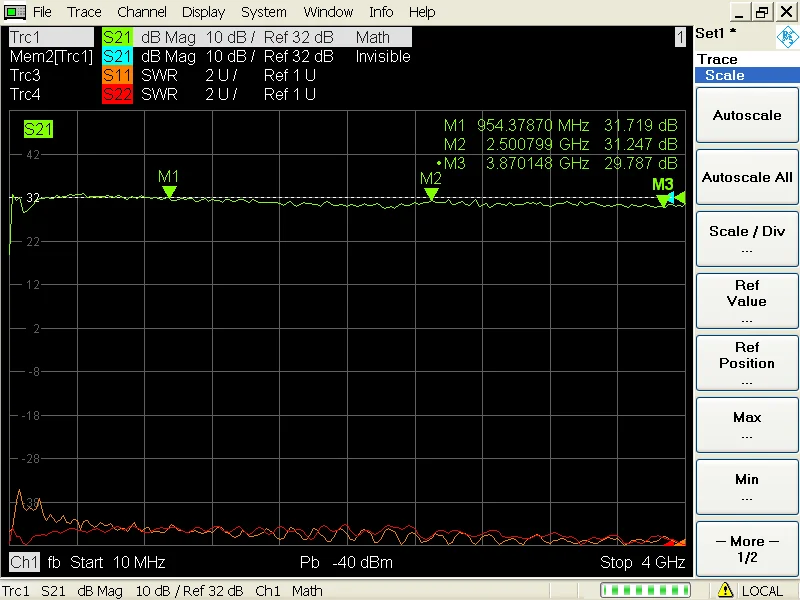The width and height of the screenshot is (800, 600).
Task: Click the M1 marker triangle on the trace
Action: point(169,191)
